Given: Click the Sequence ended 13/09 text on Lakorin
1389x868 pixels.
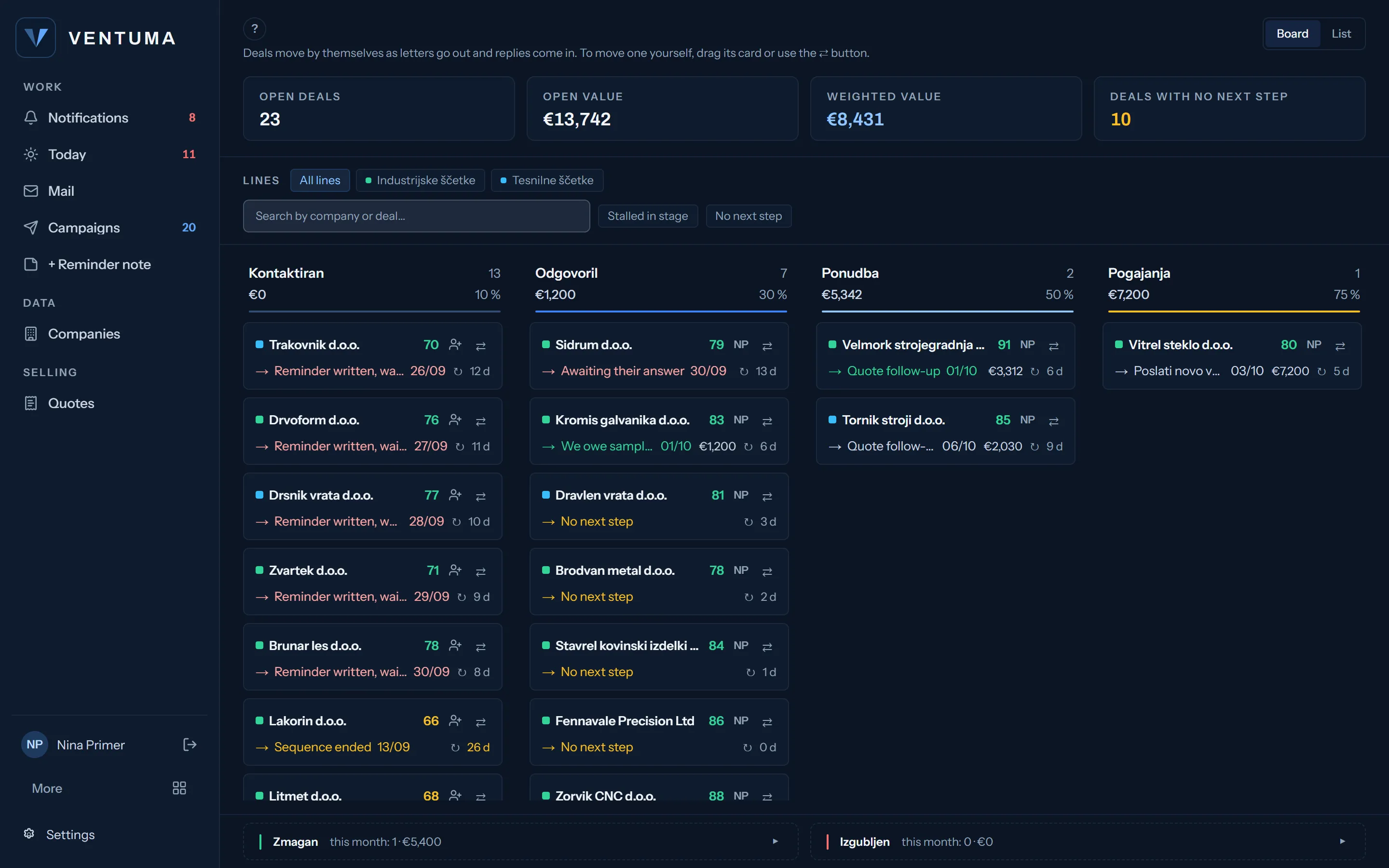Looking at the screenshot, I should pyautogui.click(x=341, y=747).
